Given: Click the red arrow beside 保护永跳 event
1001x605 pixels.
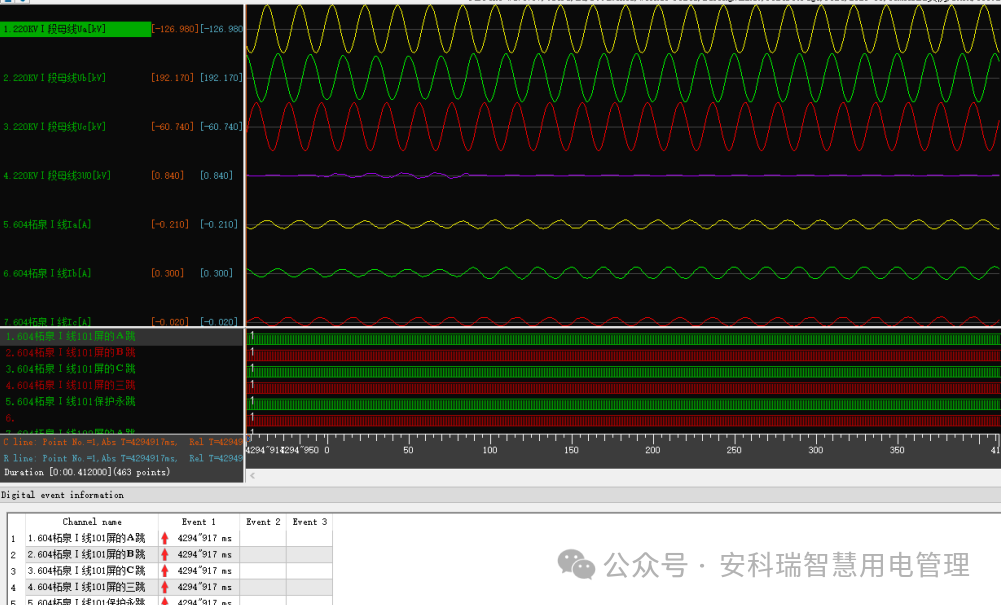Looking at the screenshot, I should [164, 600].
